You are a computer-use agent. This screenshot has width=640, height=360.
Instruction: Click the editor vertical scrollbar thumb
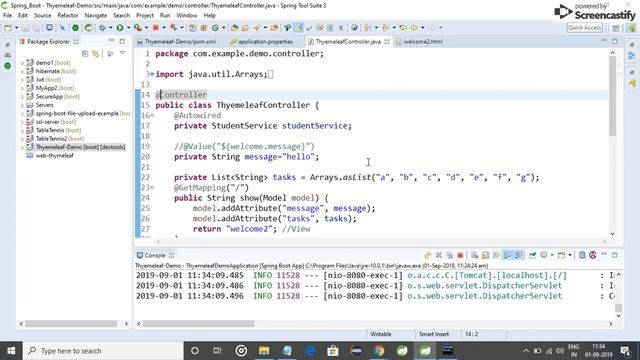pyautogui.click(x=612, y=96)
